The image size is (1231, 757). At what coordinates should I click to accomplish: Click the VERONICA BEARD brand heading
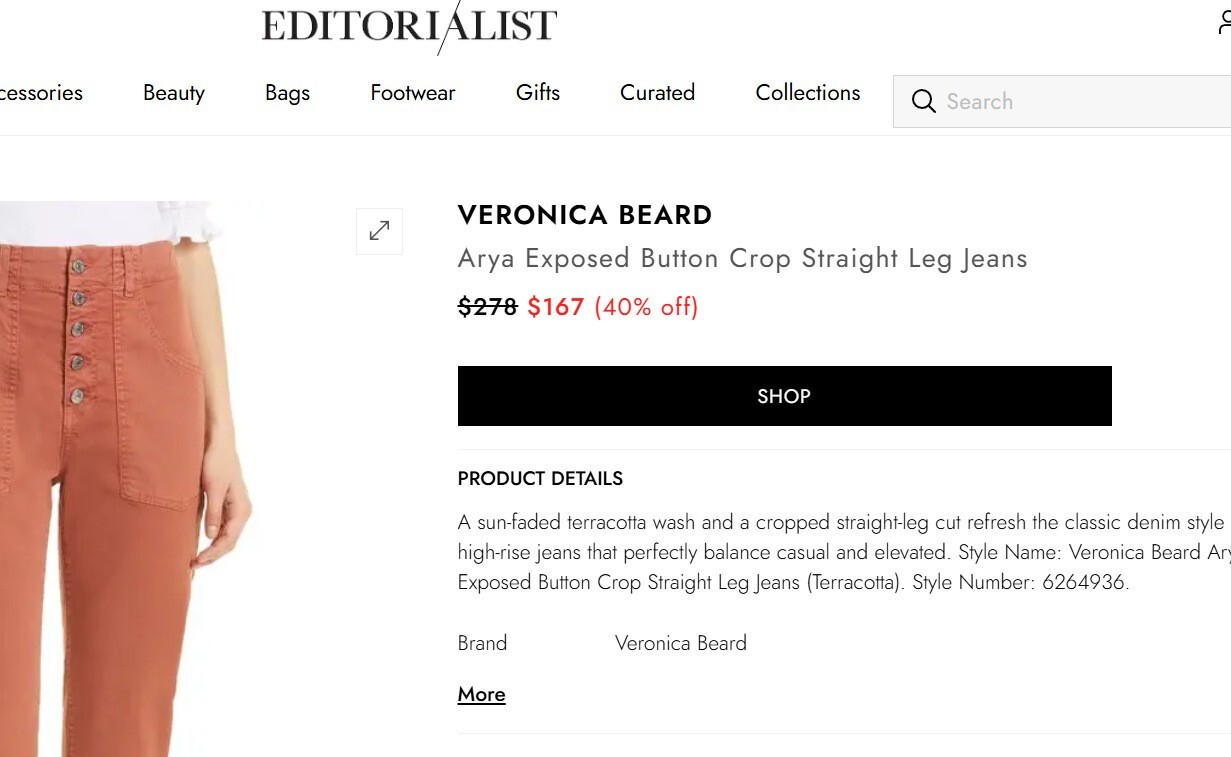click(x=585, y=215)
